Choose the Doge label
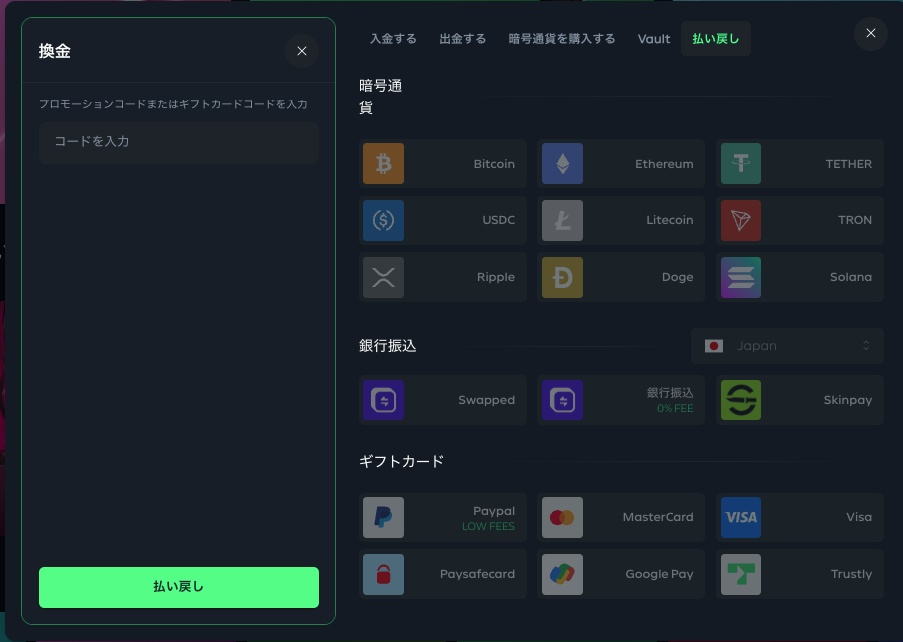 [677, 278]
